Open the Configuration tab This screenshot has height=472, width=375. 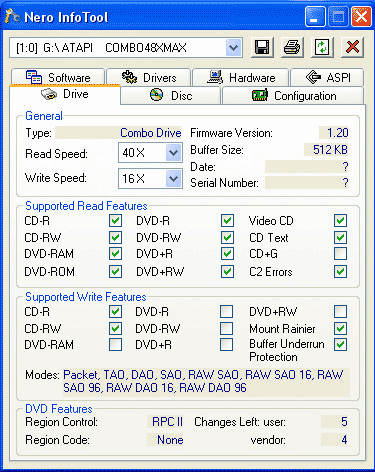tap(293, 96)
